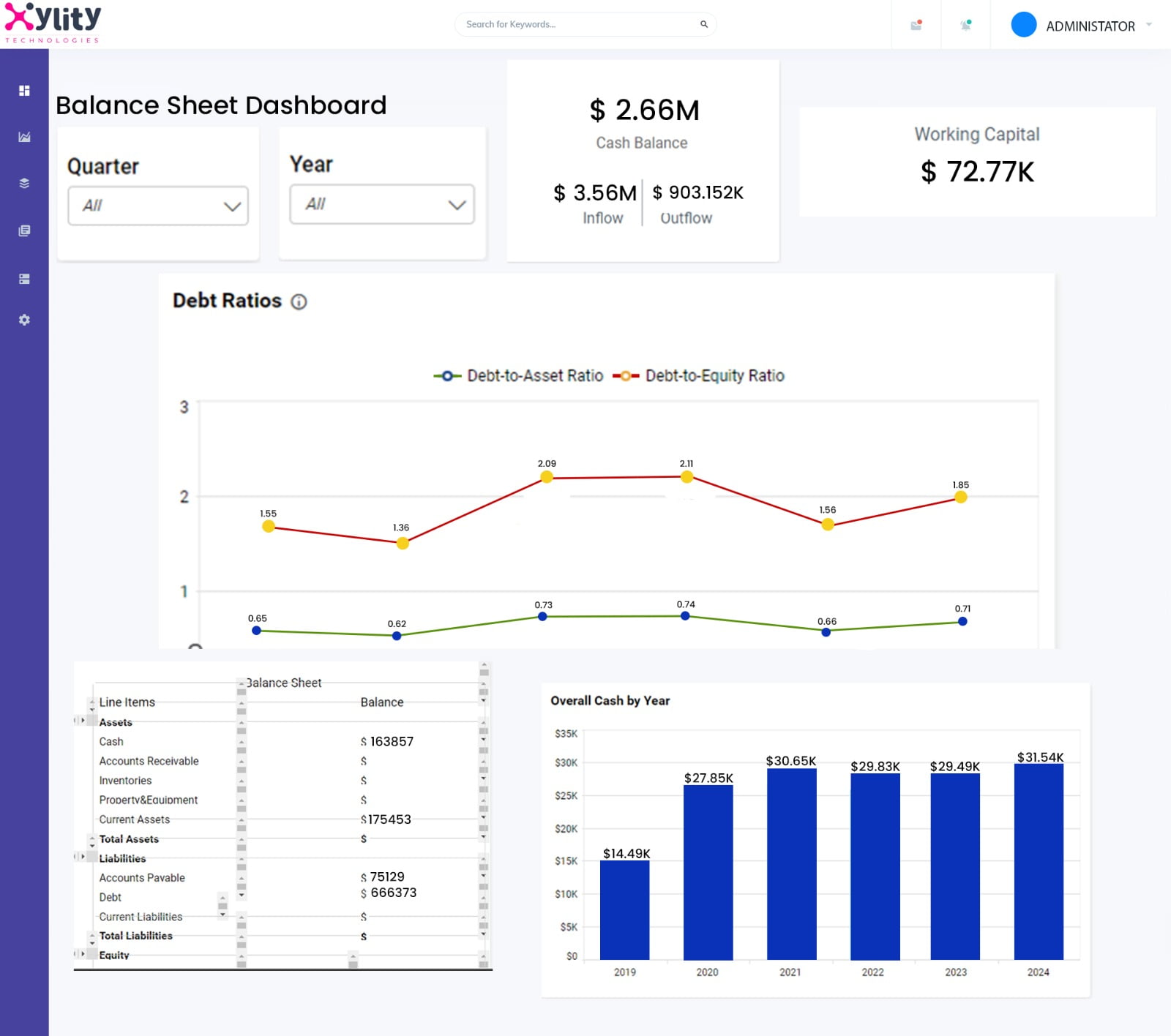1171x1036 pixels.
Task: Select the 2021 cash bar
Action: point(791,864)
